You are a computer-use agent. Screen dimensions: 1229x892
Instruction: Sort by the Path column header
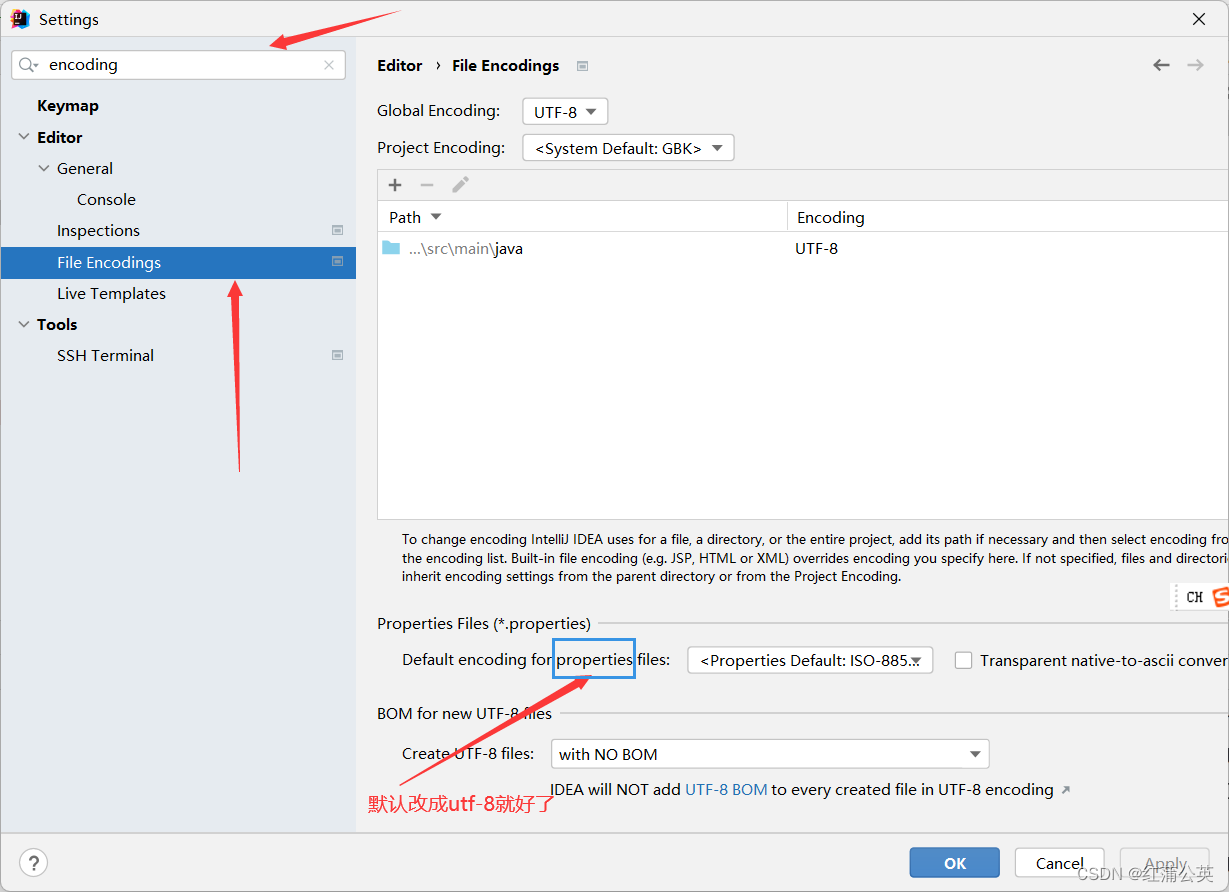pos(582,217)
